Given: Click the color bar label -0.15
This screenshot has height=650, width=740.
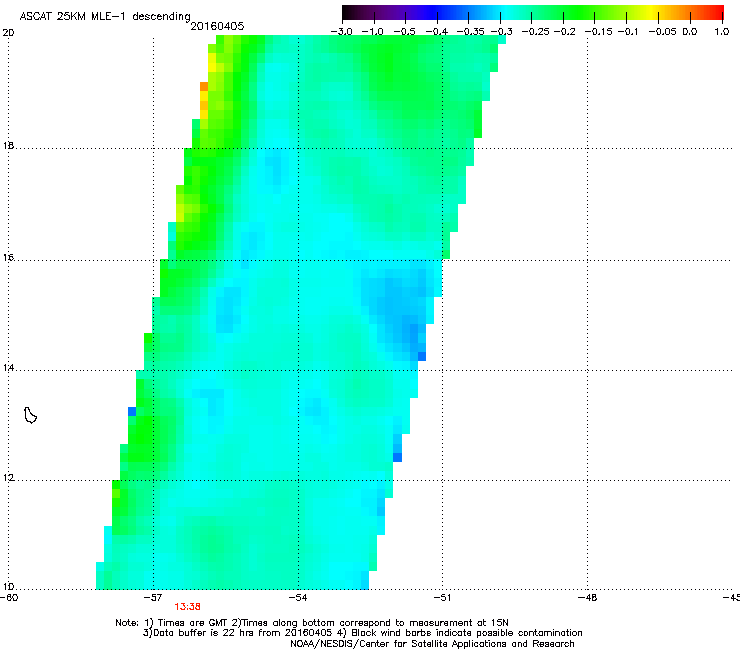Looking at the screenshot, I should [598, 32].
